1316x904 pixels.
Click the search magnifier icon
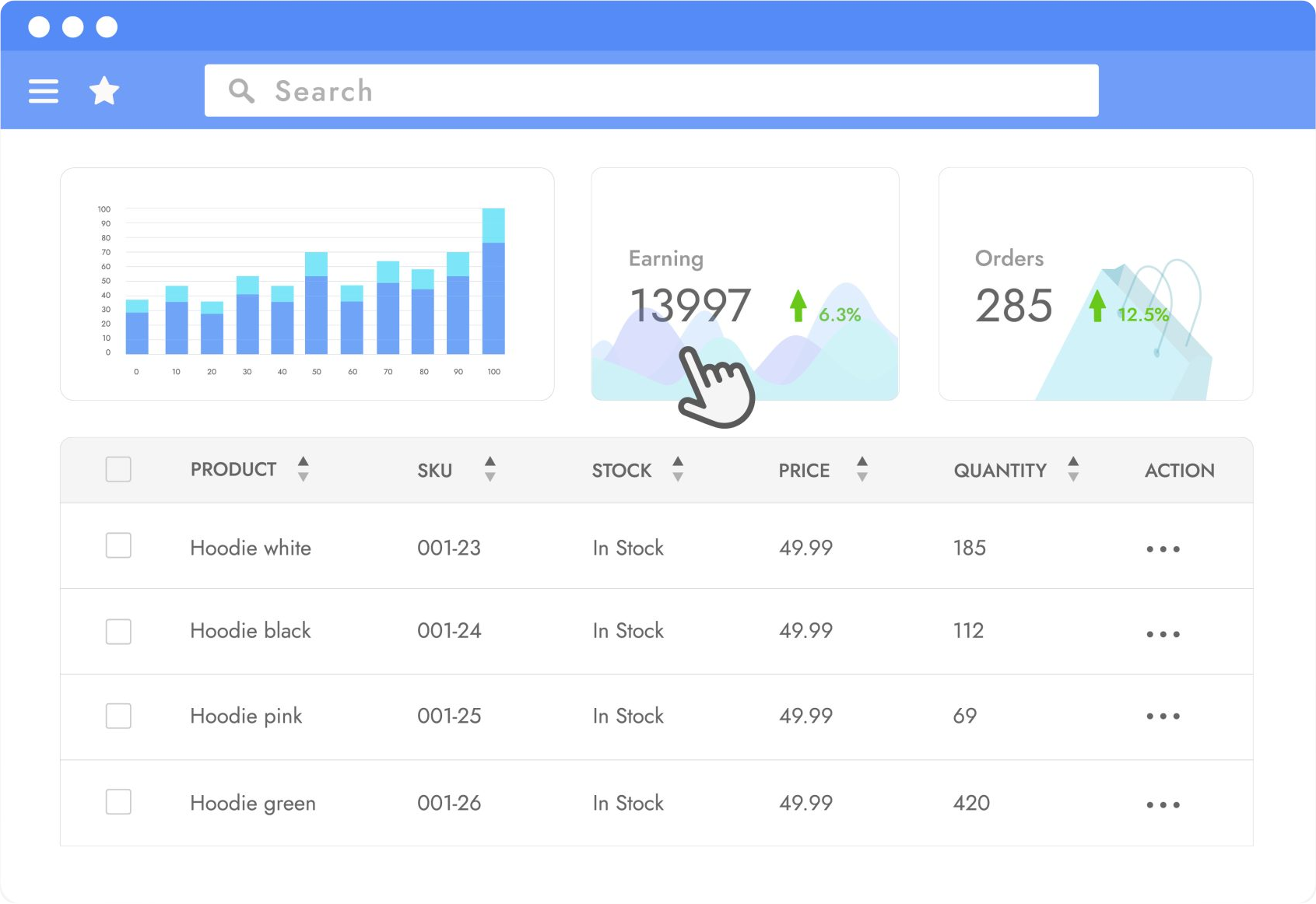241,91
